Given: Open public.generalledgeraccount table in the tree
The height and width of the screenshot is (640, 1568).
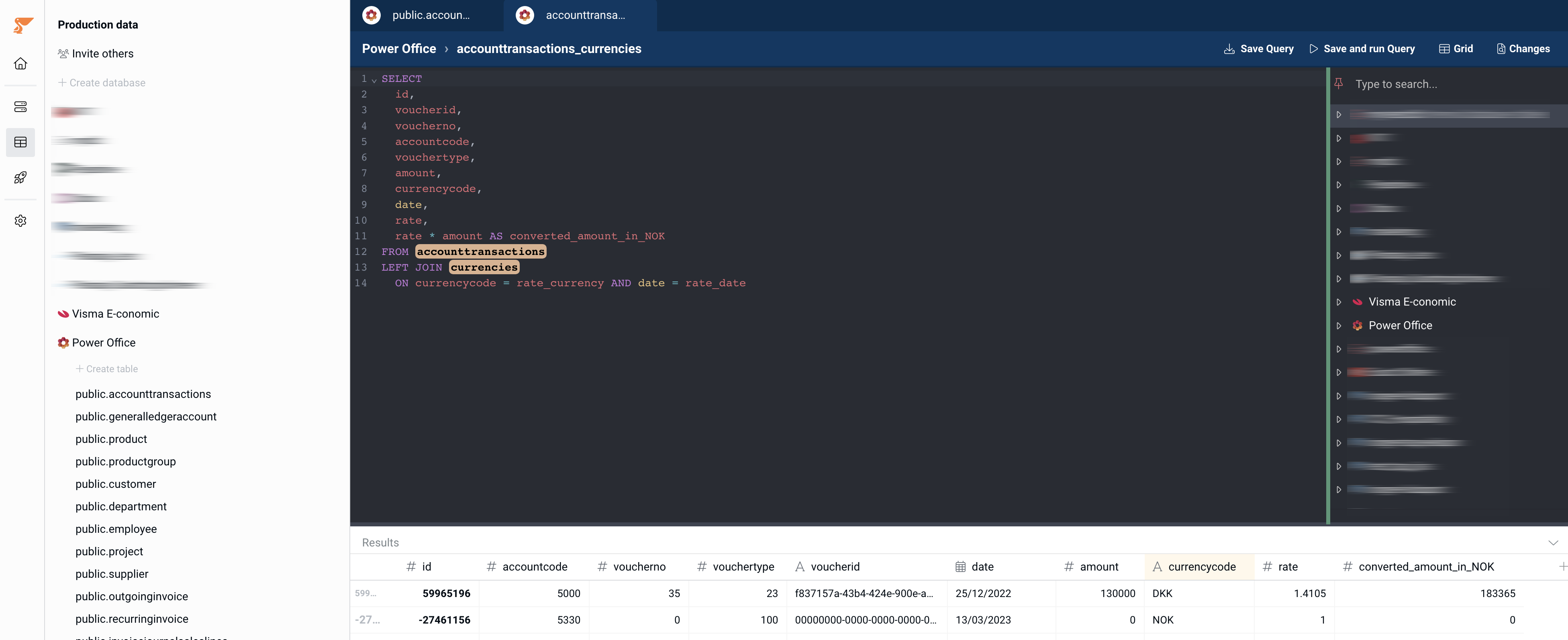Looking at the screenshot, I should [146, 417].
